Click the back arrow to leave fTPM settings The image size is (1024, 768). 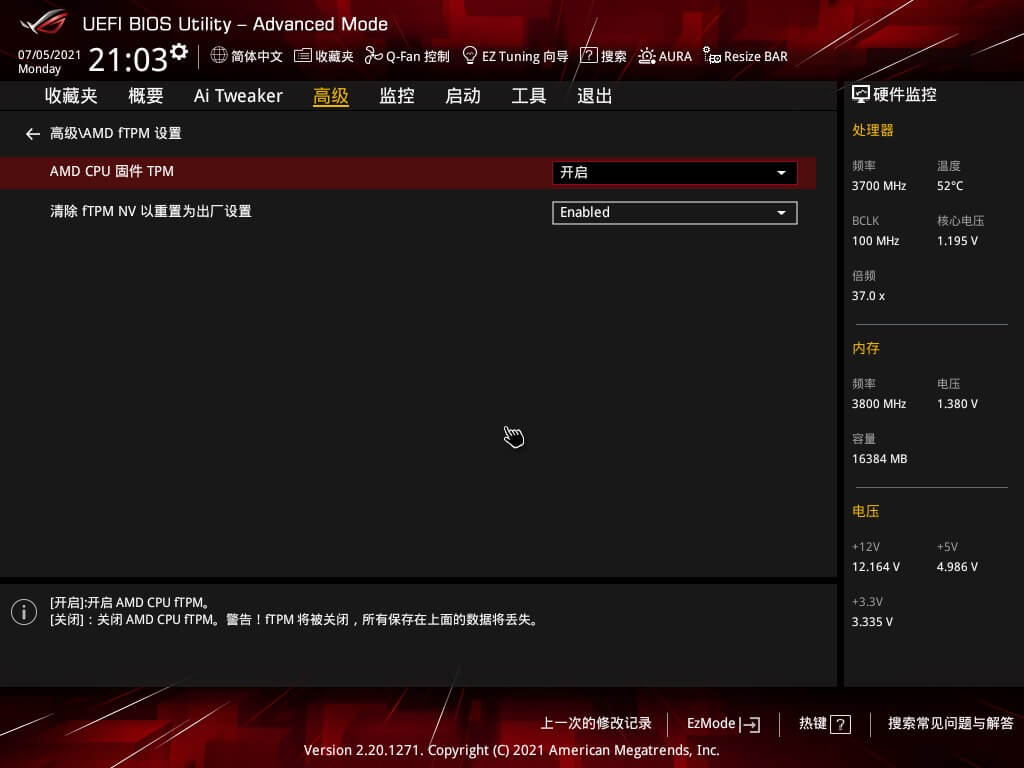[32, 133]
